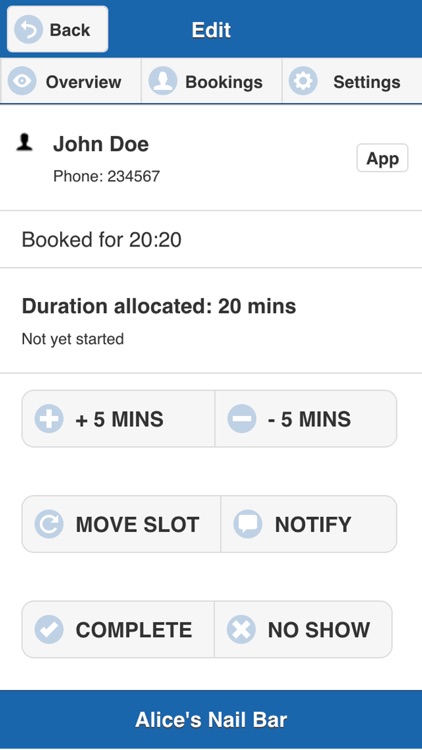Image resolution: width=422 pixels, height=750 pixels.
Task: Click John Doe's silhouette icon
Action: pyautogui.click(x=24, y=143)
